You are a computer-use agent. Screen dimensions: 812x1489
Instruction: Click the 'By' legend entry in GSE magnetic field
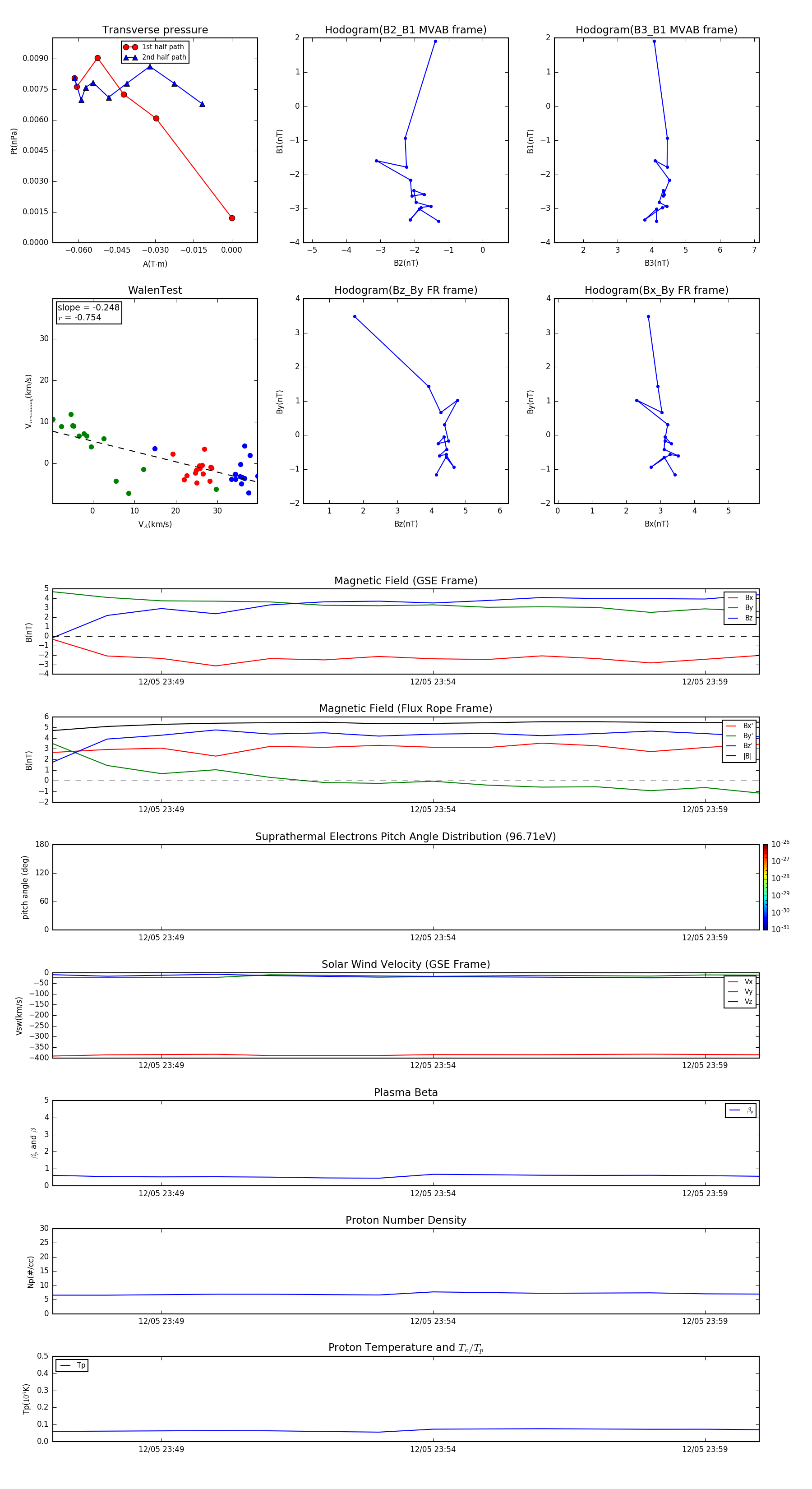point(740,608)
